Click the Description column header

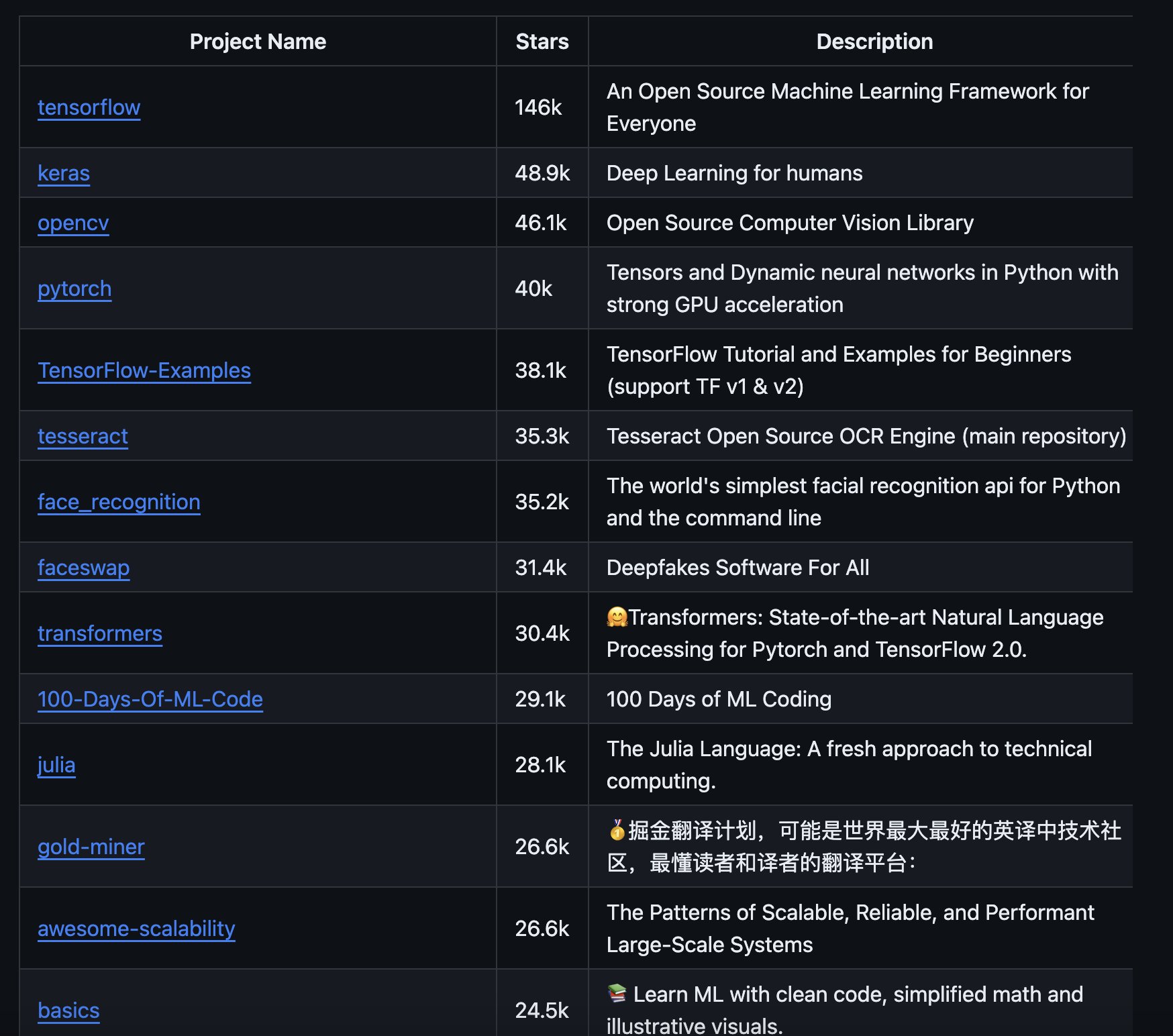(874, 42)
